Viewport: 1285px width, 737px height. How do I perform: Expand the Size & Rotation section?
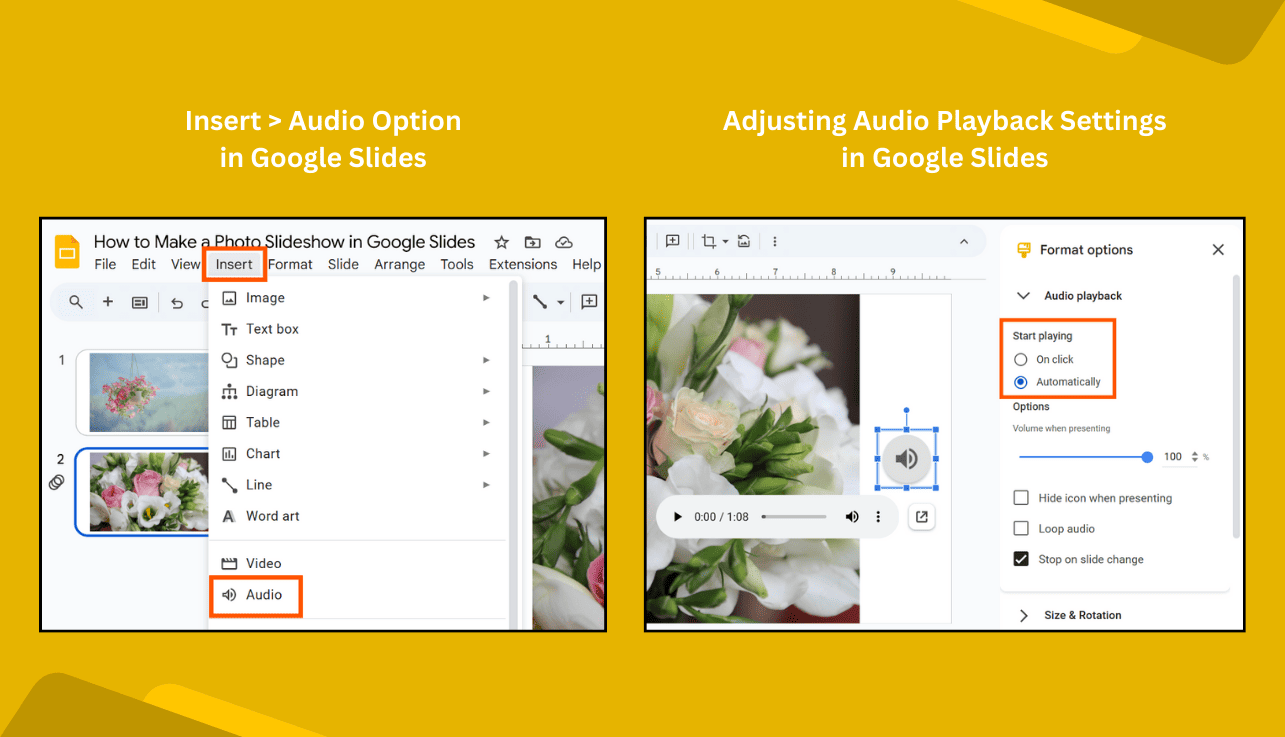click(1024, 615)
